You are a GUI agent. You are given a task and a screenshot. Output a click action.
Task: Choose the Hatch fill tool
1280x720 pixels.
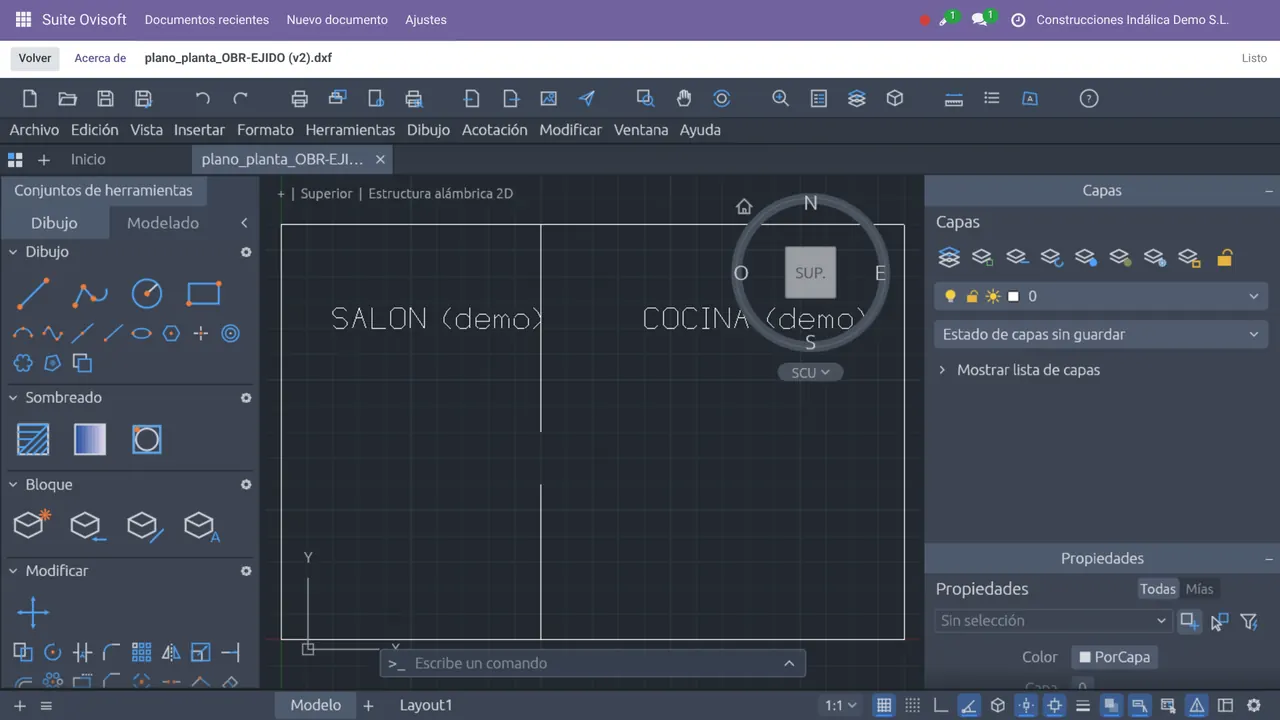click(33, 440)
